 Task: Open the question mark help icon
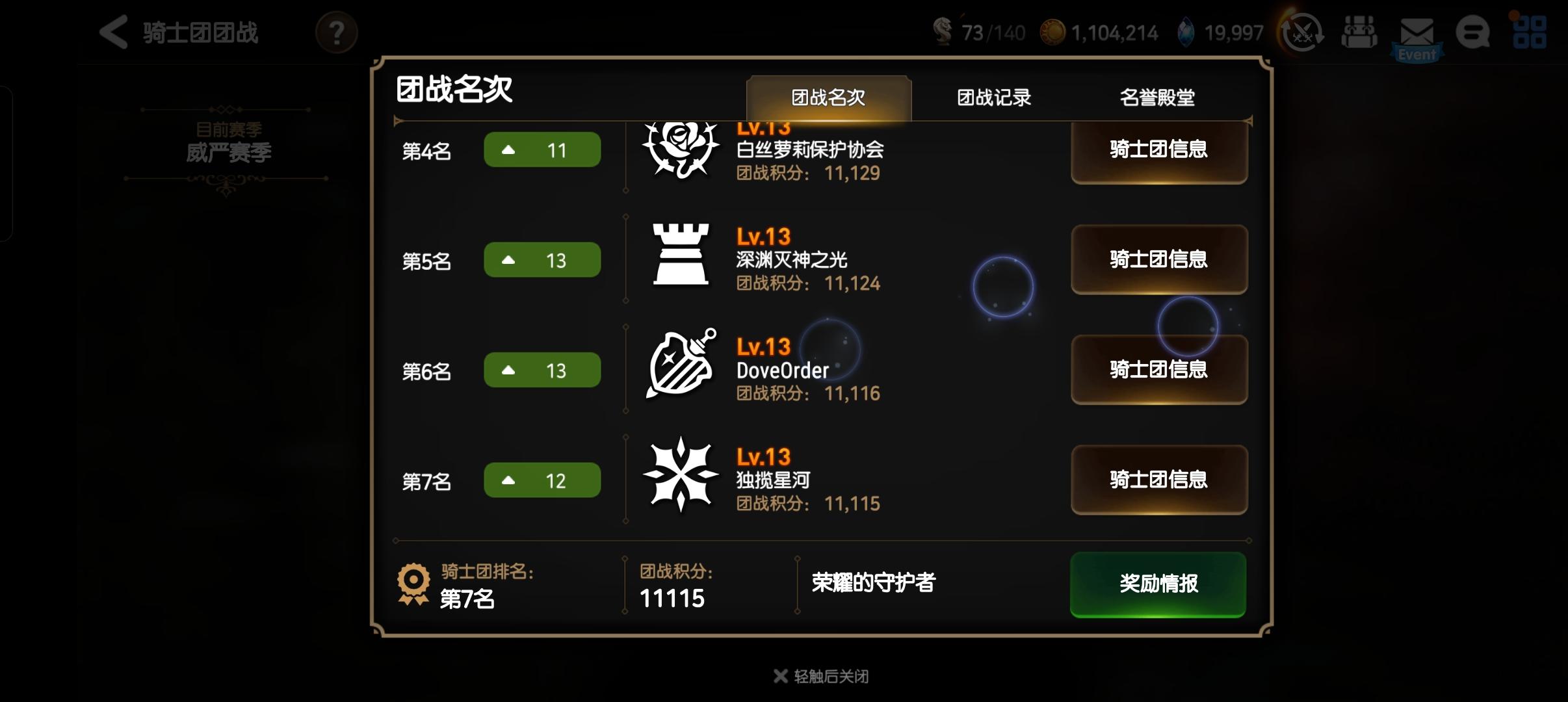[336, 32]
